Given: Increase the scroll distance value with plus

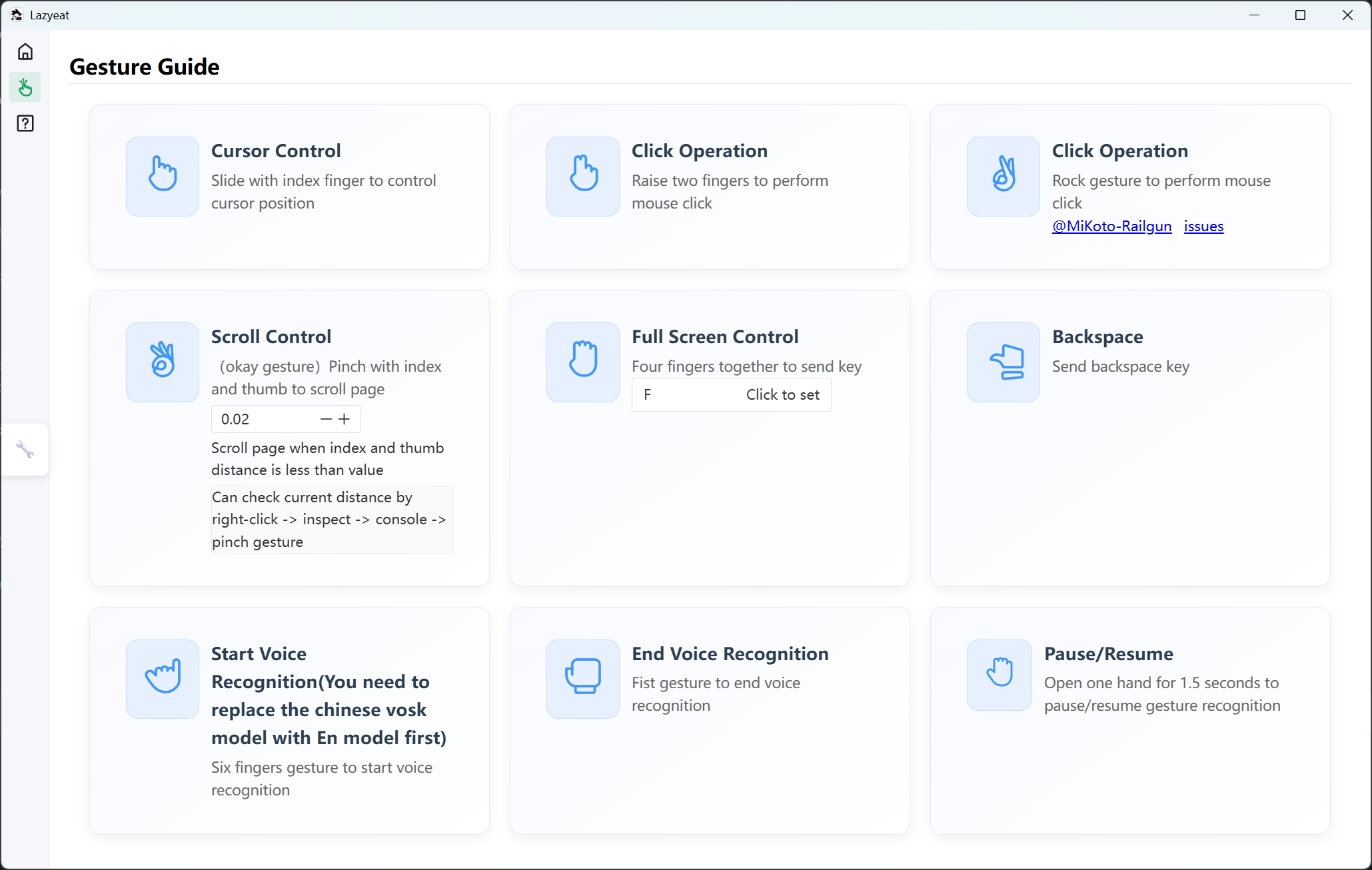Looking at the screenshot, I should 344,419.
